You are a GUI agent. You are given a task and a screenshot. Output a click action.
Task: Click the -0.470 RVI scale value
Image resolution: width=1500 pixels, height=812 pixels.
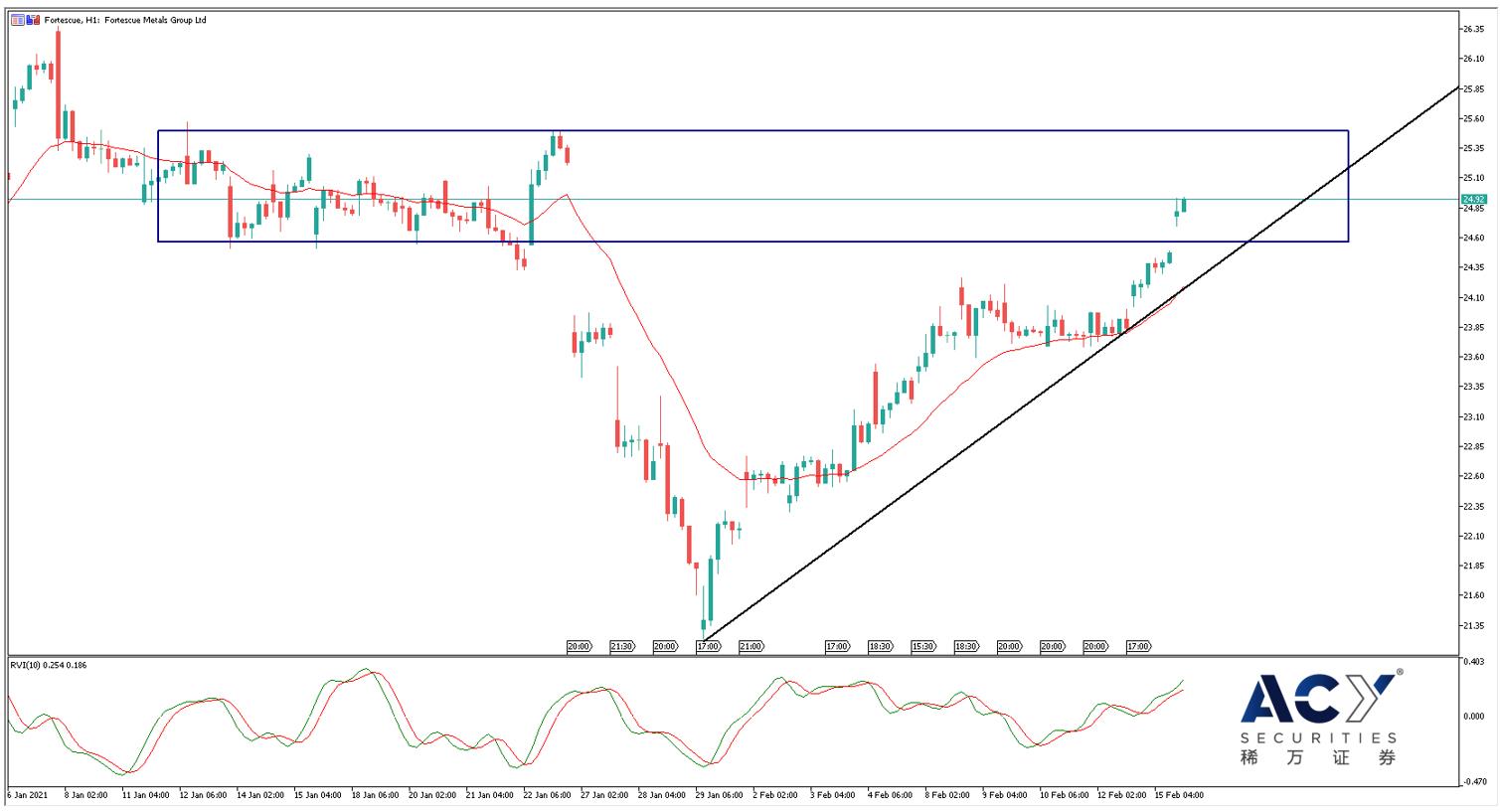pyautogui.click(x=1473, y=782)
